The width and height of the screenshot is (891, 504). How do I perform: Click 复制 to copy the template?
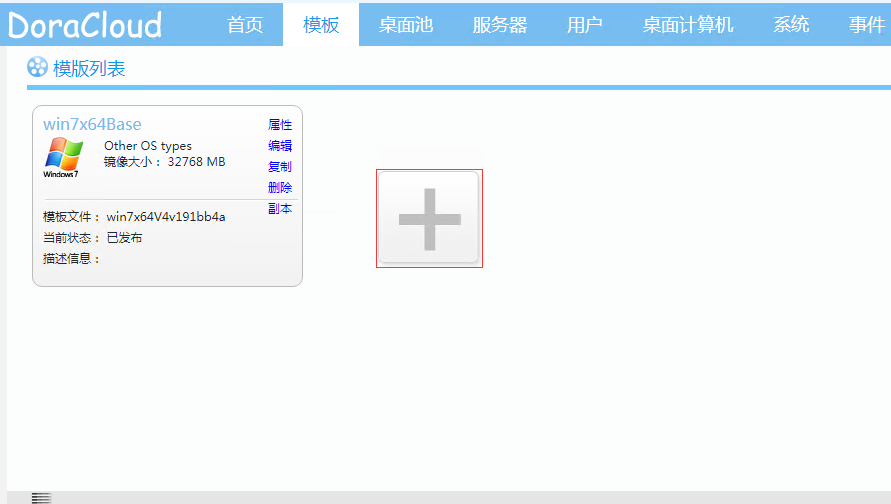[x=280, y=167]
